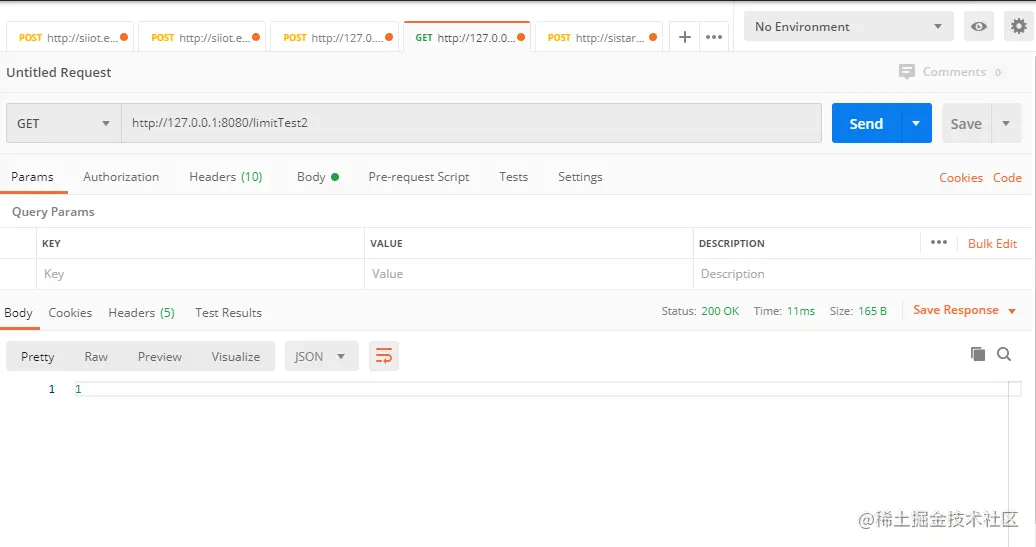Click the Value input cell
This screenshot has height=547, width=1036.
tap(529, 274)
